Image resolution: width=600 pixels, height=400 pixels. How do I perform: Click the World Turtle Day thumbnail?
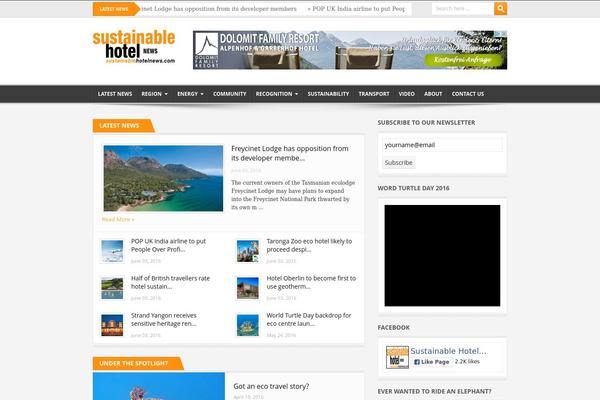click(x=248, y=325)
